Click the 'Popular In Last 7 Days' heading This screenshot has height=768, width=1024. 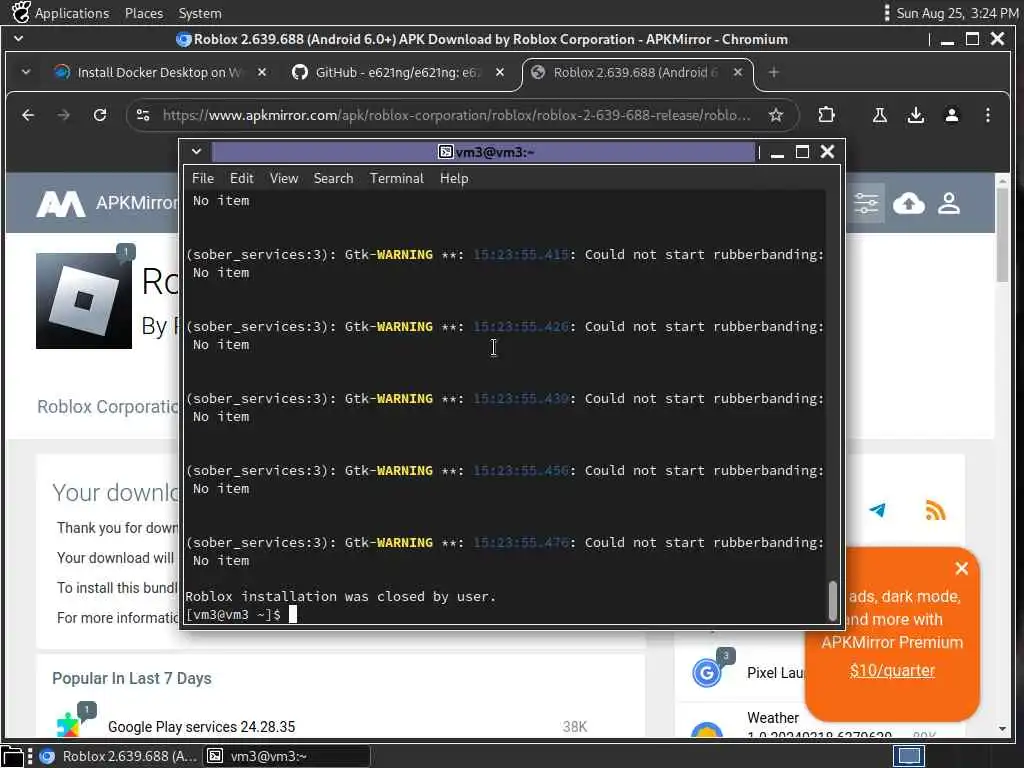tap(132, 679)
